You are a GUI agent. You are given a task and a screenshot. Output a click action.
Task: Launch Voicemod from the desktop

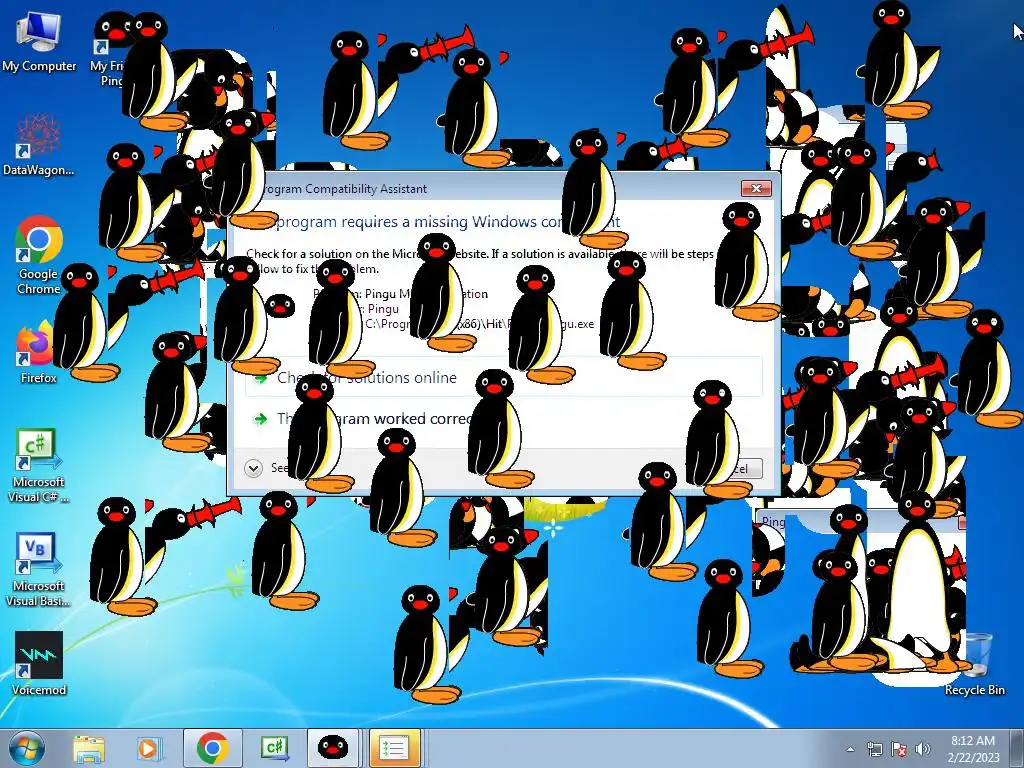(x=39, y=663)
